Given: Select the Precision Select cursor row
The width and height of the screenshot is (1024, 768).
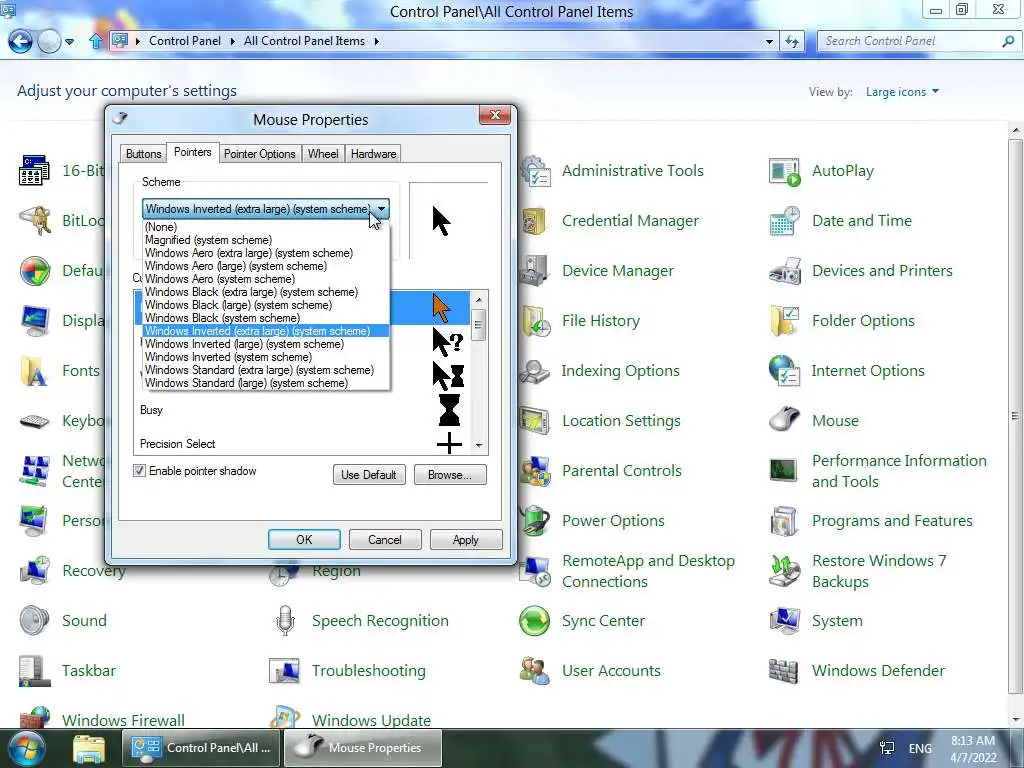Looking at the screenshot, I should 302,444.
